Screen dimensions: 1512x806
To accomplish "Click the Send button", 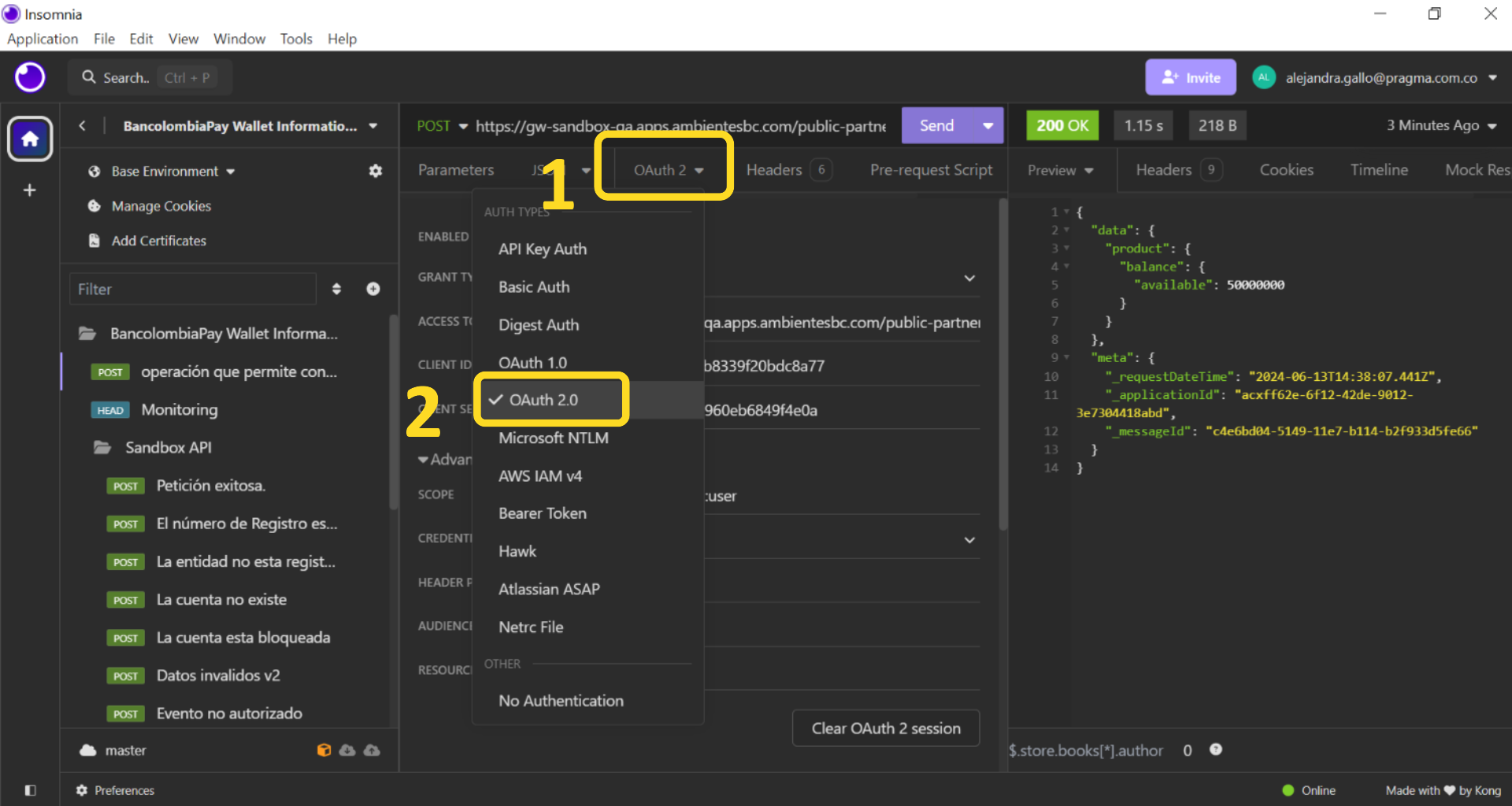I will 936,126.
